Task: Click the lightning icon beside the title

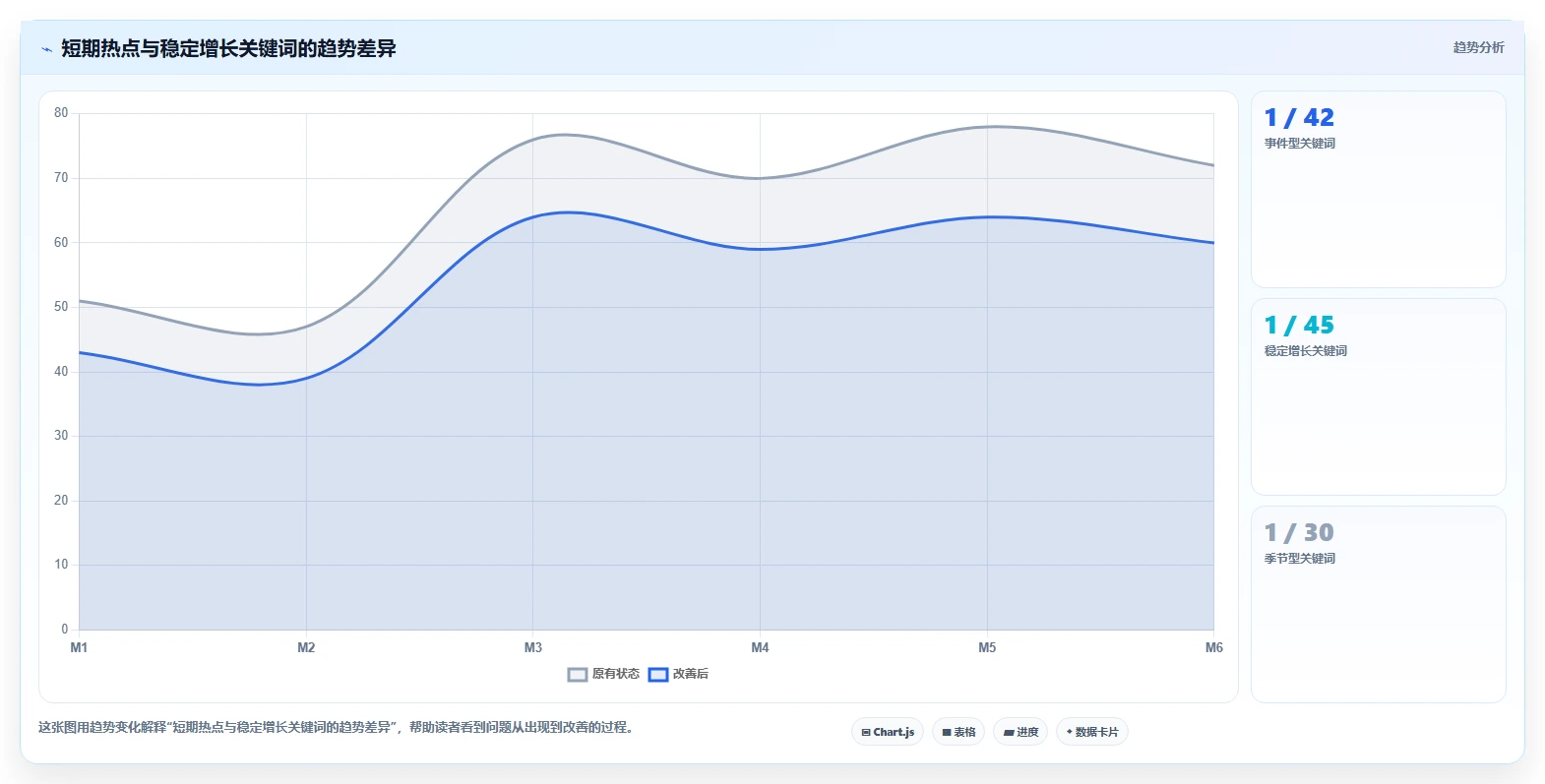Action: (x=46, y=49)
